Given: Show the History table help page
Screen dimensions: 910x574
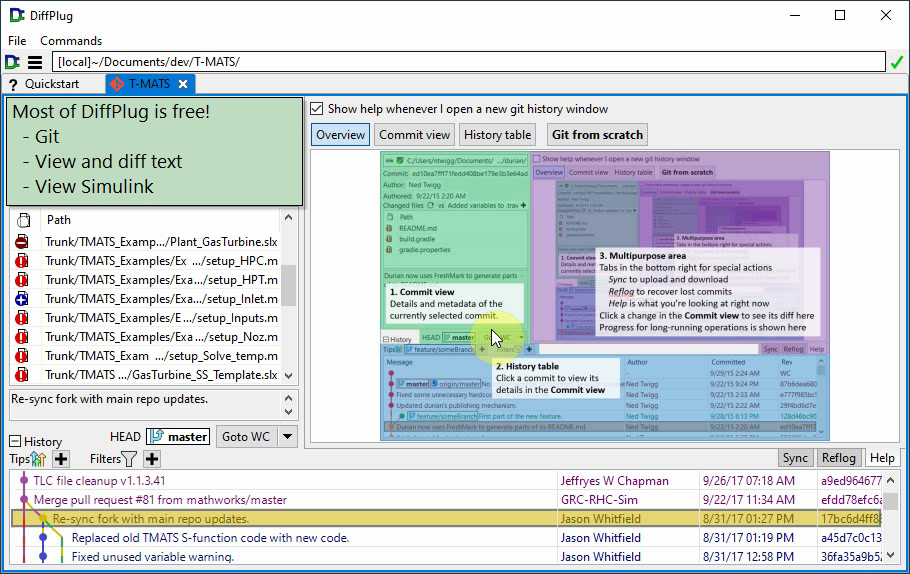Looking at the screenshot, I should click(x=497, y=135).
